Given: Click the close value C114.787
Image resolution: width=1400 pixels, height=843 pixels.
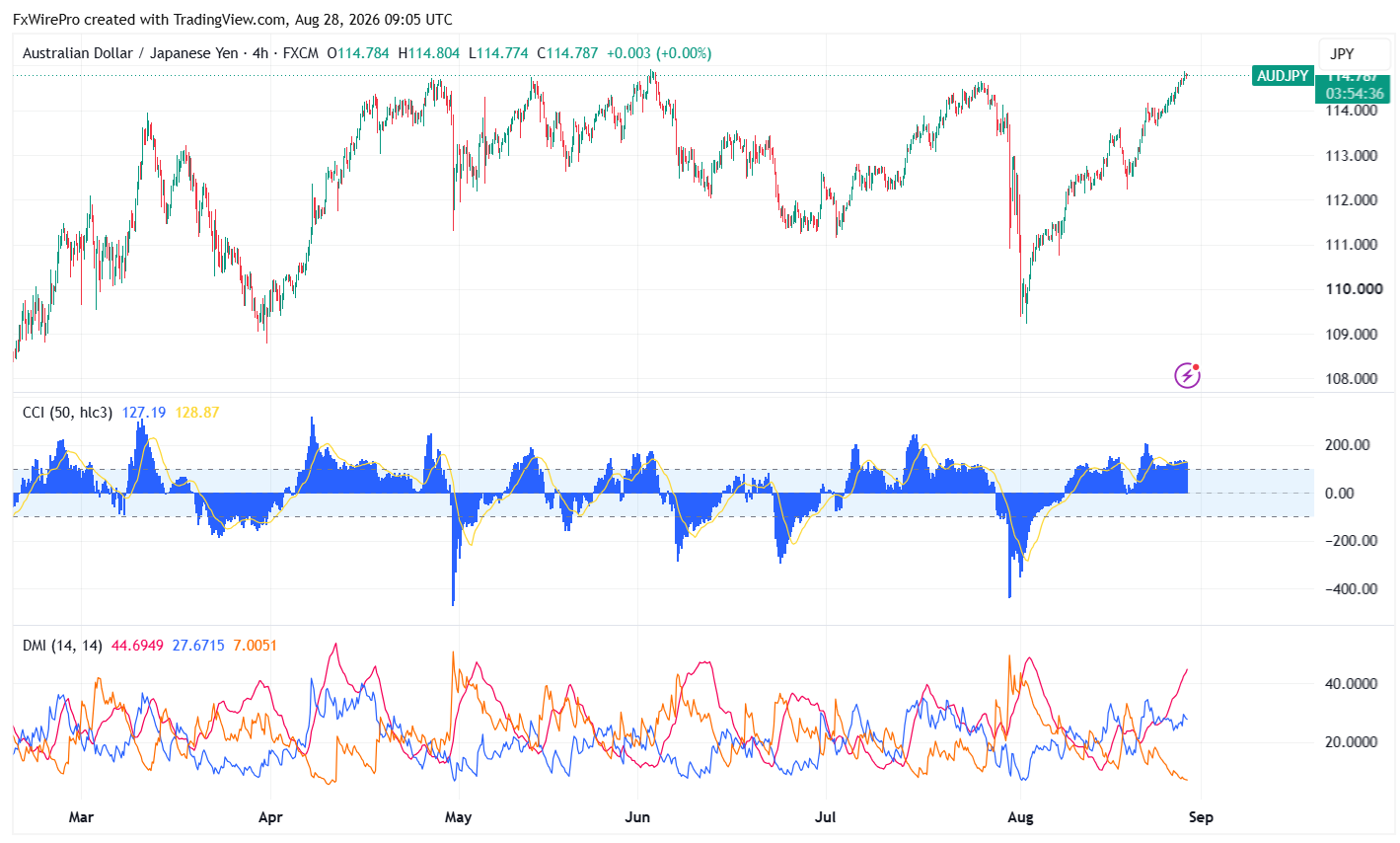Looking at the screenshot, I should coord(567,53).
